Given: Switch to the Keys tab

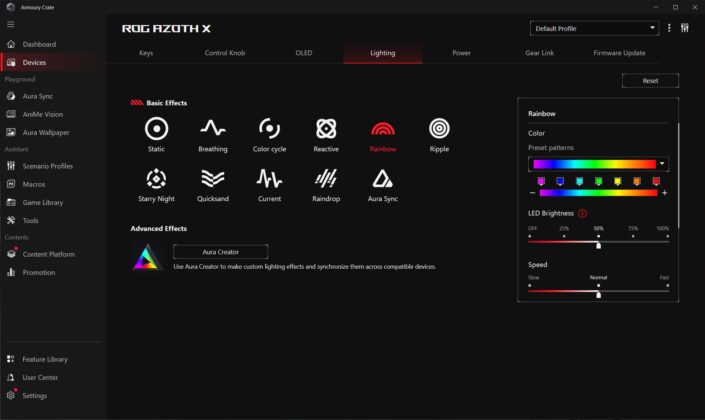Looking at the screenshot, I should point(146,53).
